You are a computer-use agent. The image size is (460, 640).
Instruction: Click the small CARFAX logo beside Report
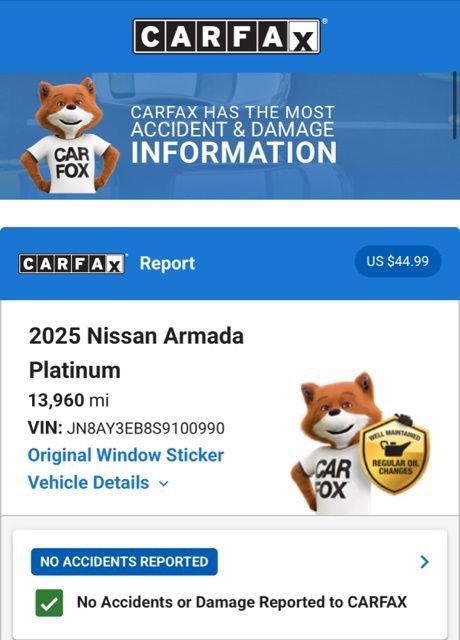point(72,264)
